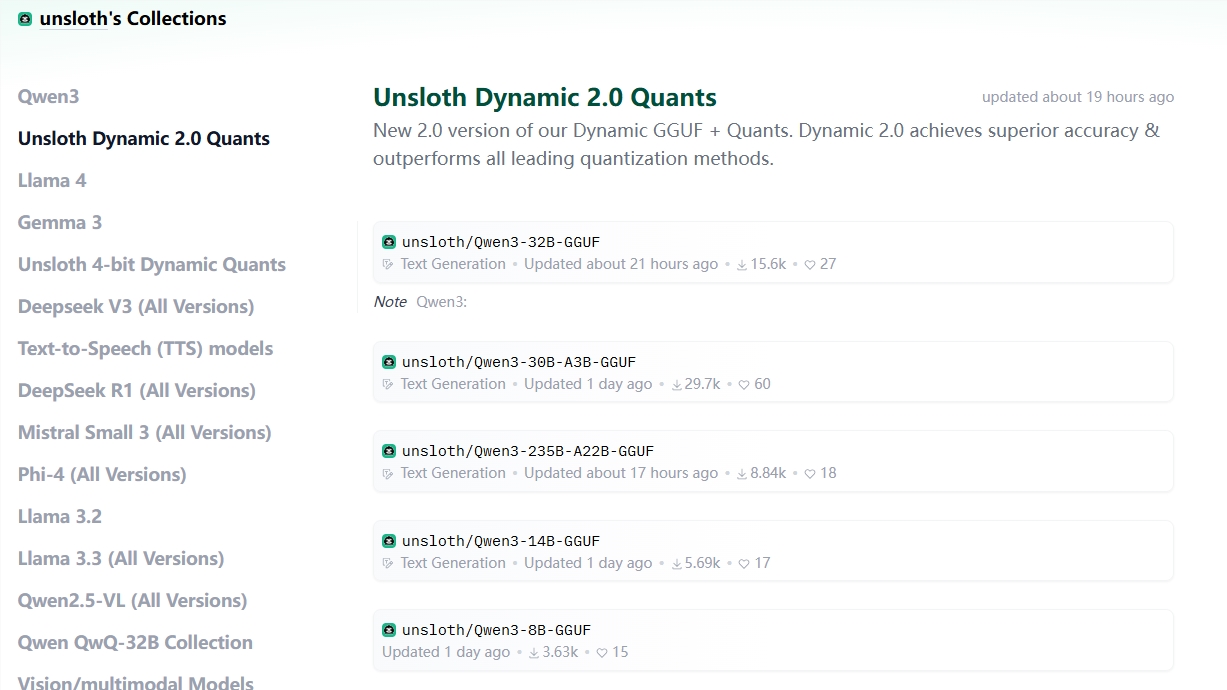The width and height of the screenshot is (1227, 690).
Task: Open Vision/multimodal Models collection
Action: click(x=136, y=683)
